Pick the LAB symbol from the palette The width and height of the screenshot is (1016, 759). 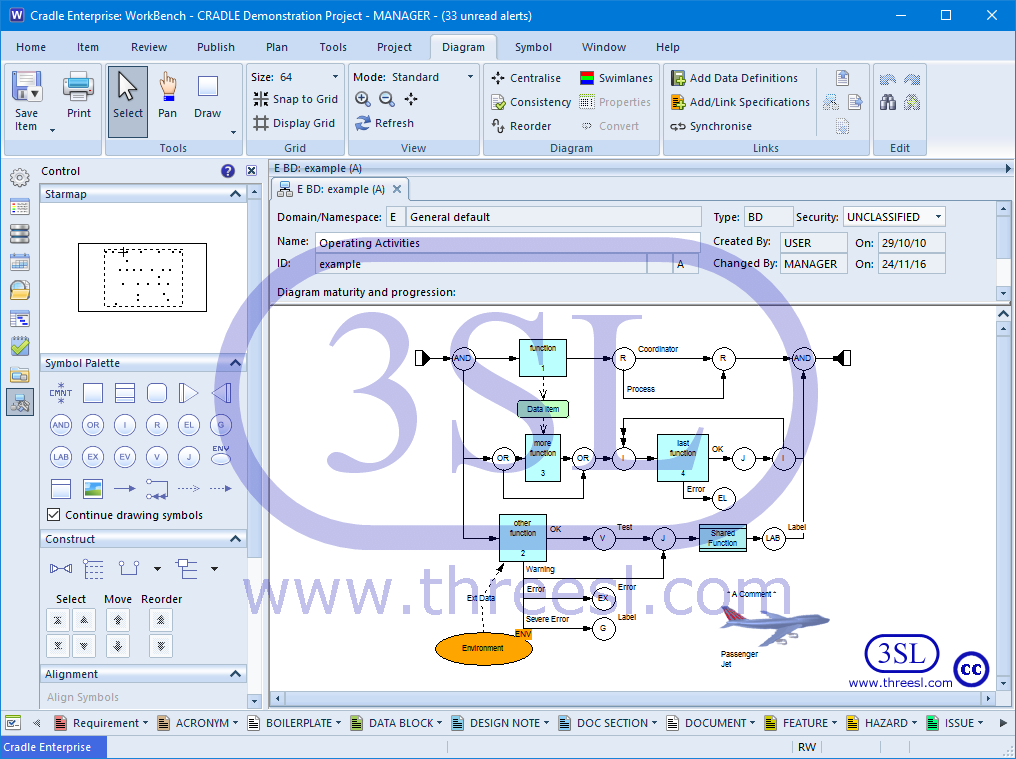(x=61, y=457)
